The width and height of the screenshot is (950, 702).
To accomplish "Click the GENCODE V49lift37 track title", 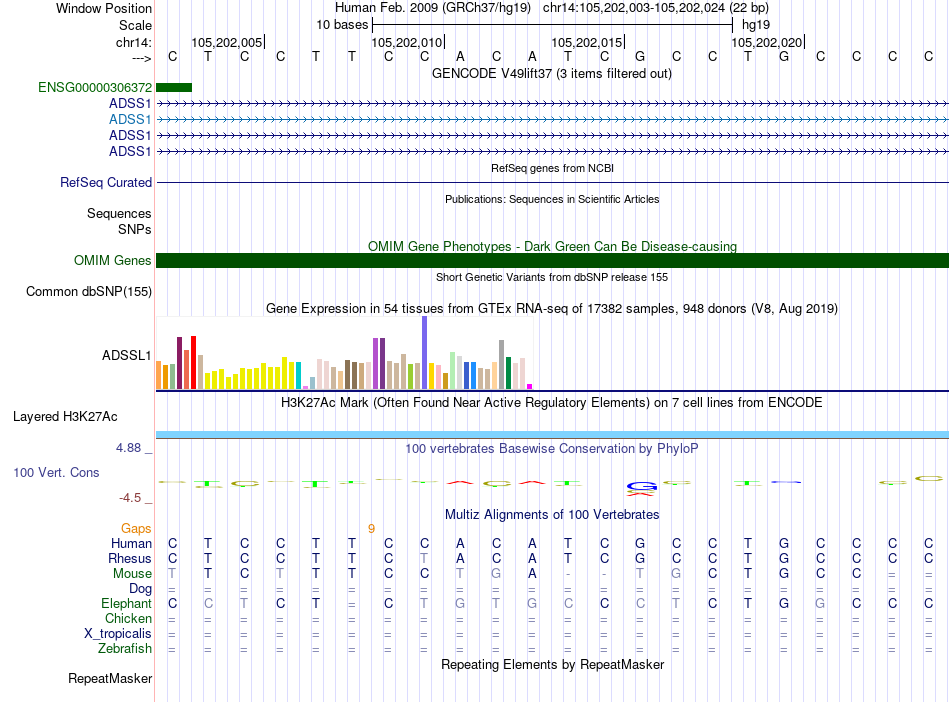I will pos(552,73).
